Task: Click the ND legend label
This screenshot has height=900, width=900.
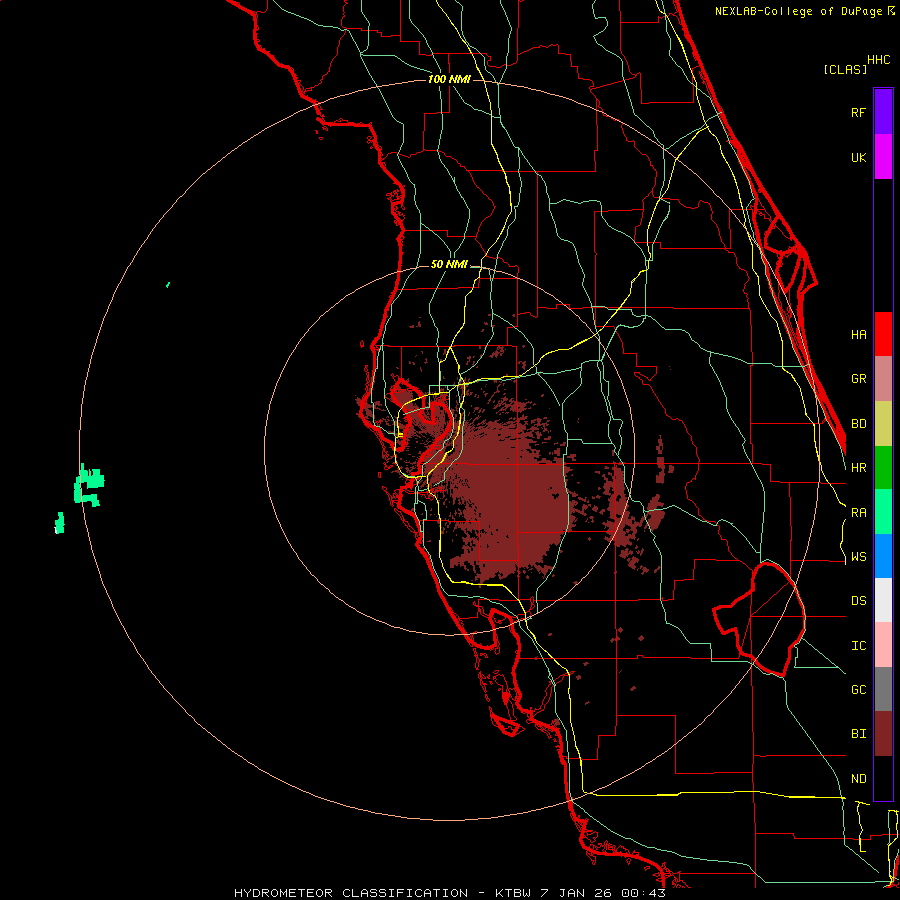Action: tap(858, 779)
